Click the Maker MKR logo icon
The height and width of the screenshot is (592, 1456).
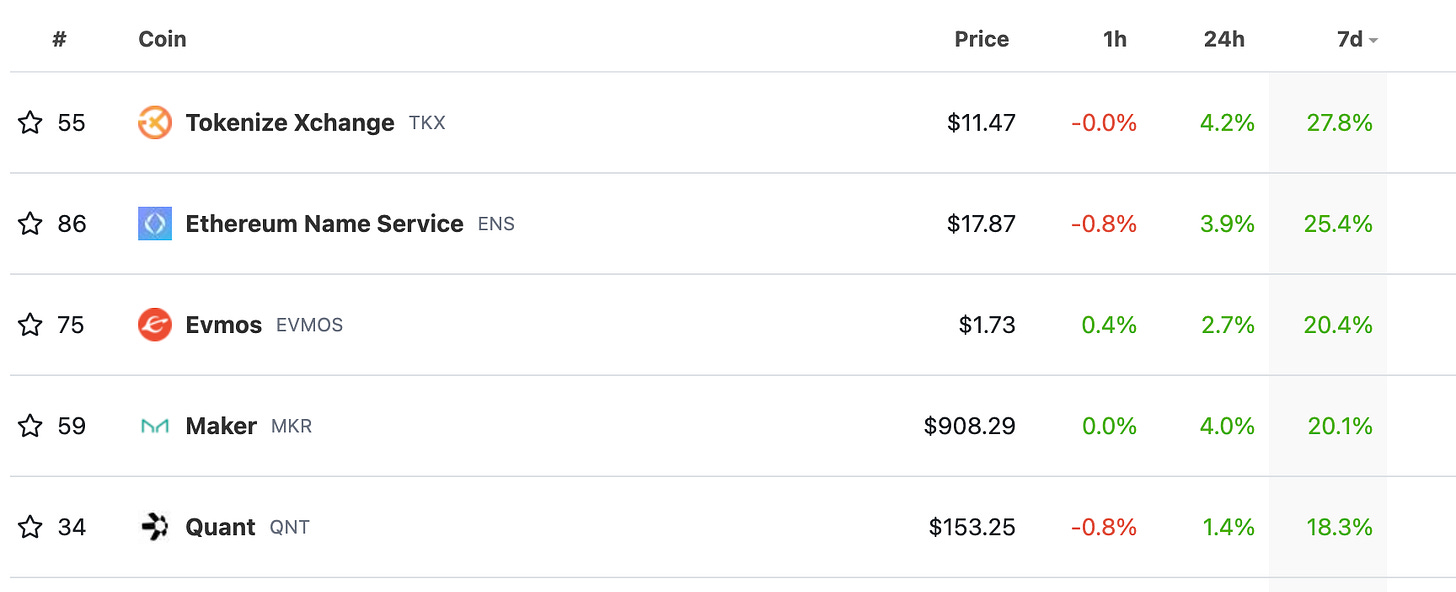click(x=155, y=426)
